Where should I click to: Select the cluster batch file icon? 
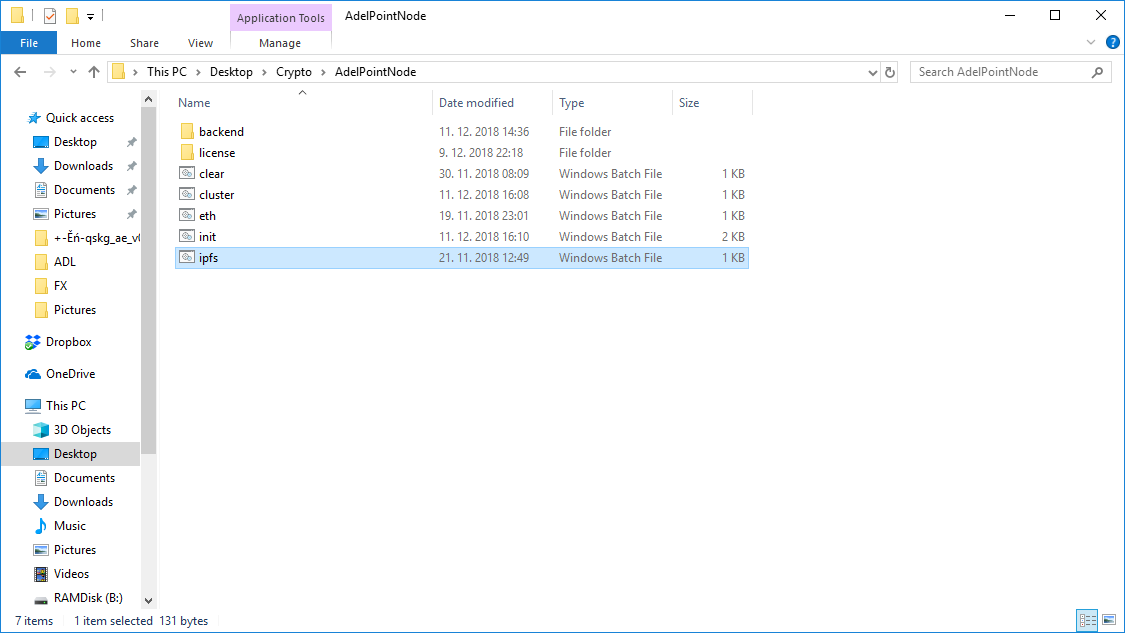tap(187, 194)
